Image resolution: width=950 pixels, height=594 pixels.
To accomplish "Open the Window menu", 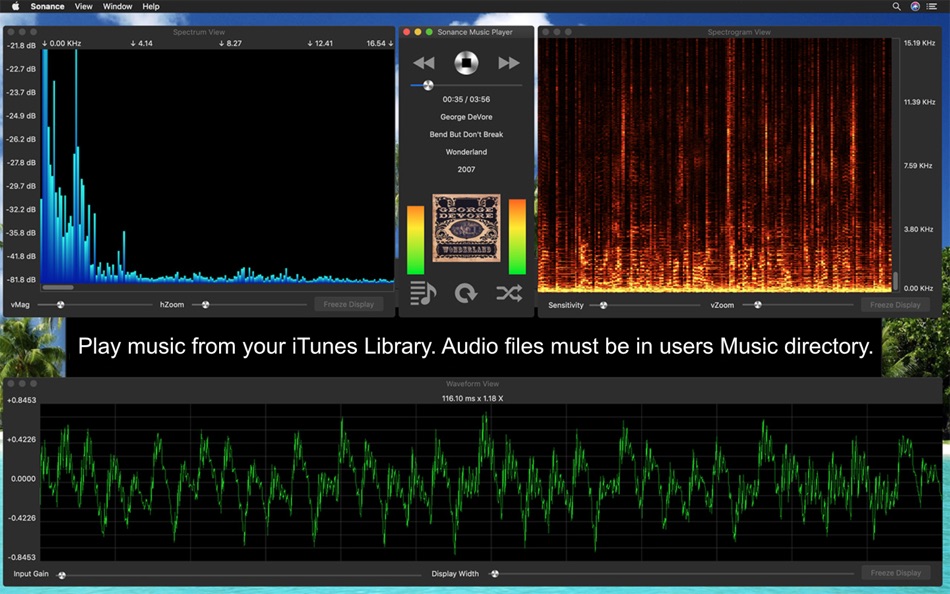I will coord(118,7).
